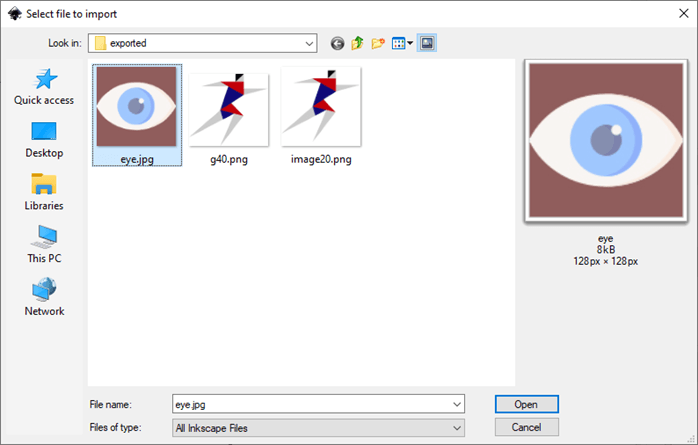Click the eye.jpg file name label
This screenshot has width=698, height=445.
(x=137, y=159)
